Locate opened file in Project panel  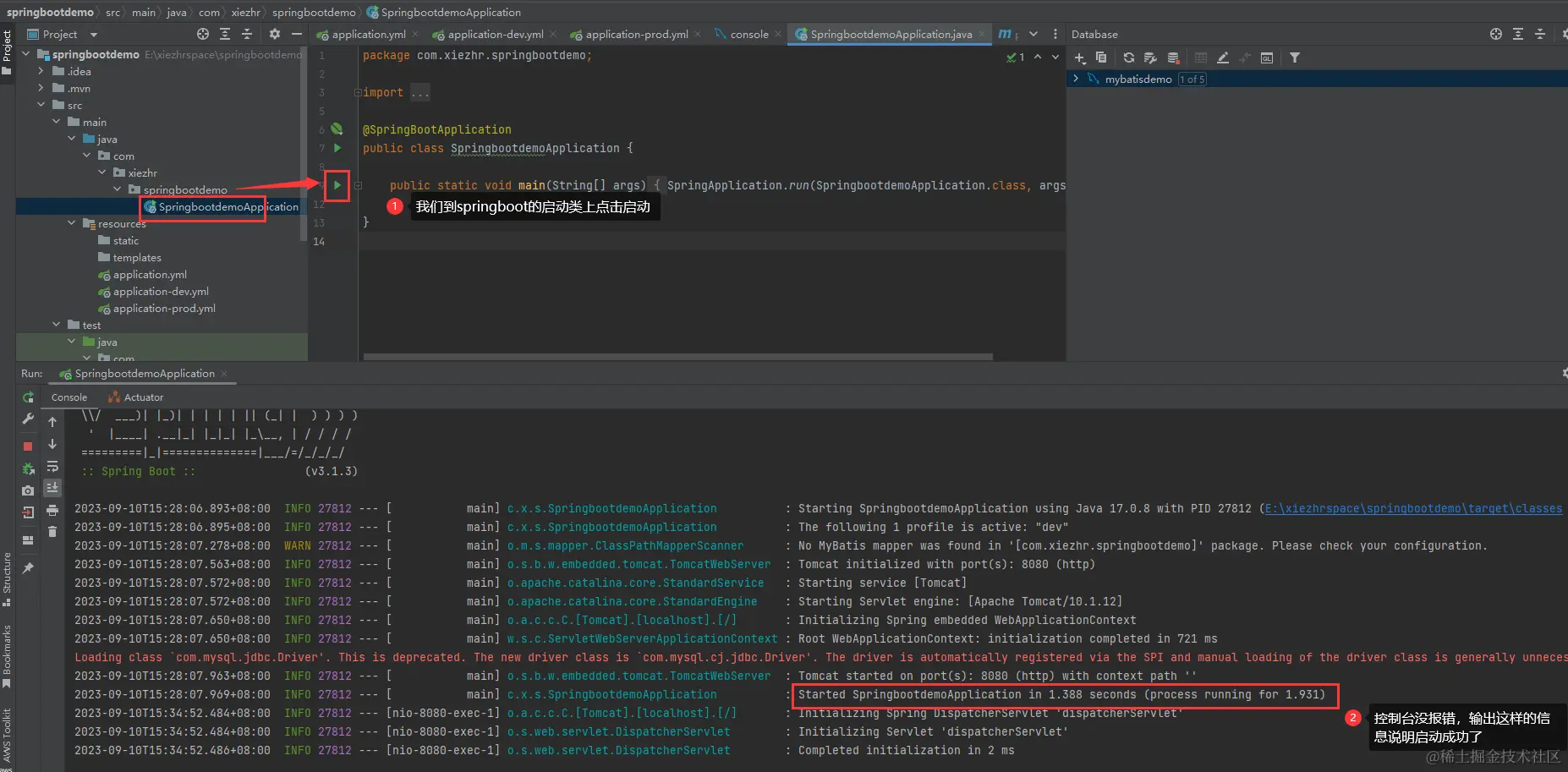(x=203, y=34)
